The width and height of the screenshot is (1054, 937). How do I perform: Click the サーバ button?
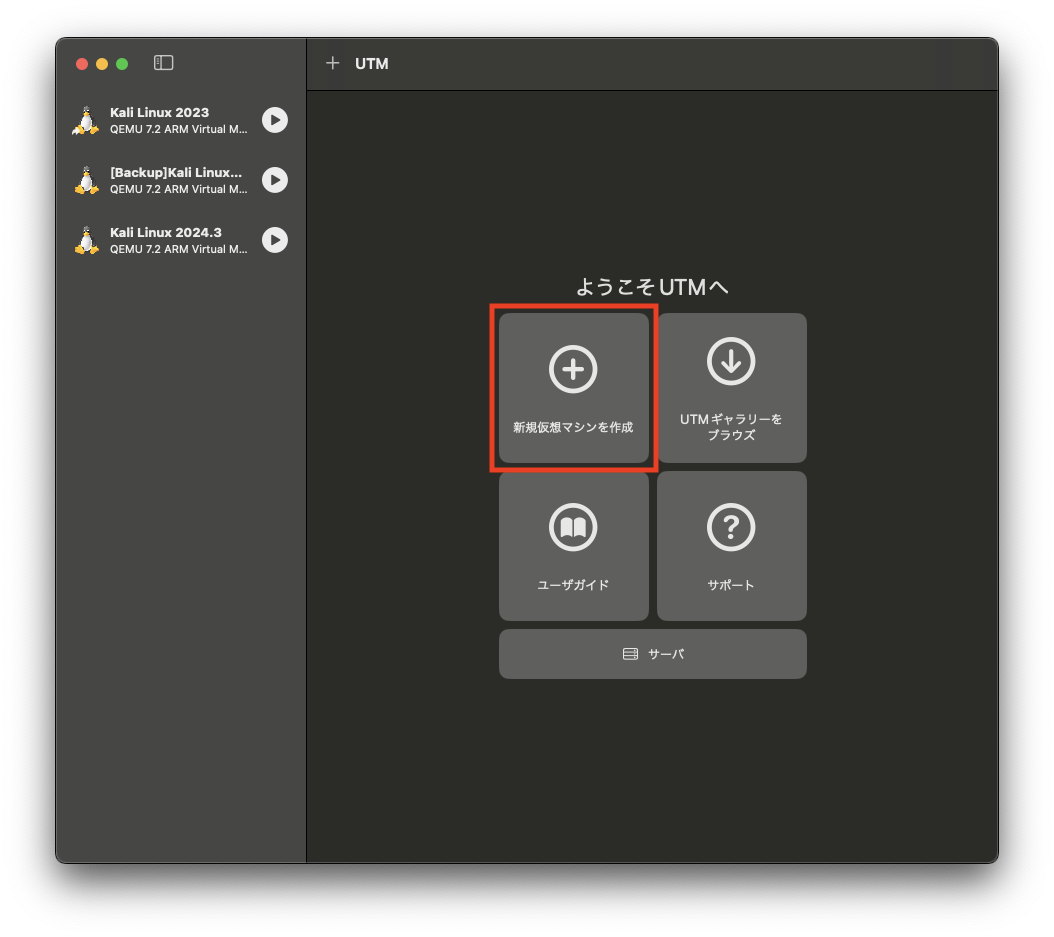[653, 654]
